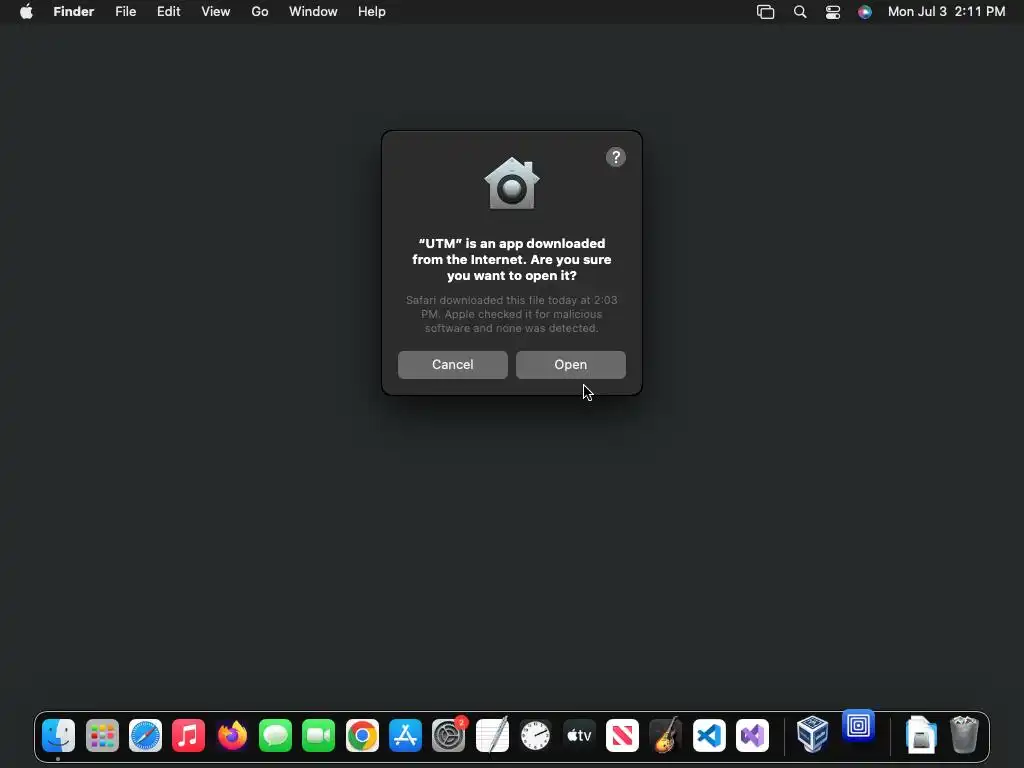Launch GarageBand from the dock
This screenshot has width=1024, height=768.
coord(665,735)
